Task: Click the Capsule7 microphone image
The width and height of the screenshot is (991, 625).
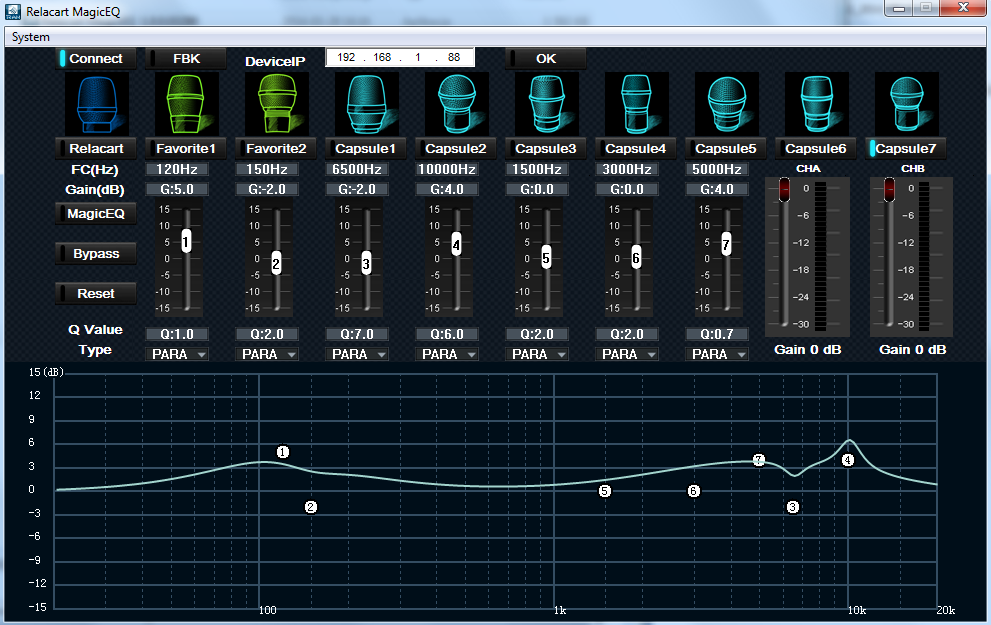Action: point(907,104)
